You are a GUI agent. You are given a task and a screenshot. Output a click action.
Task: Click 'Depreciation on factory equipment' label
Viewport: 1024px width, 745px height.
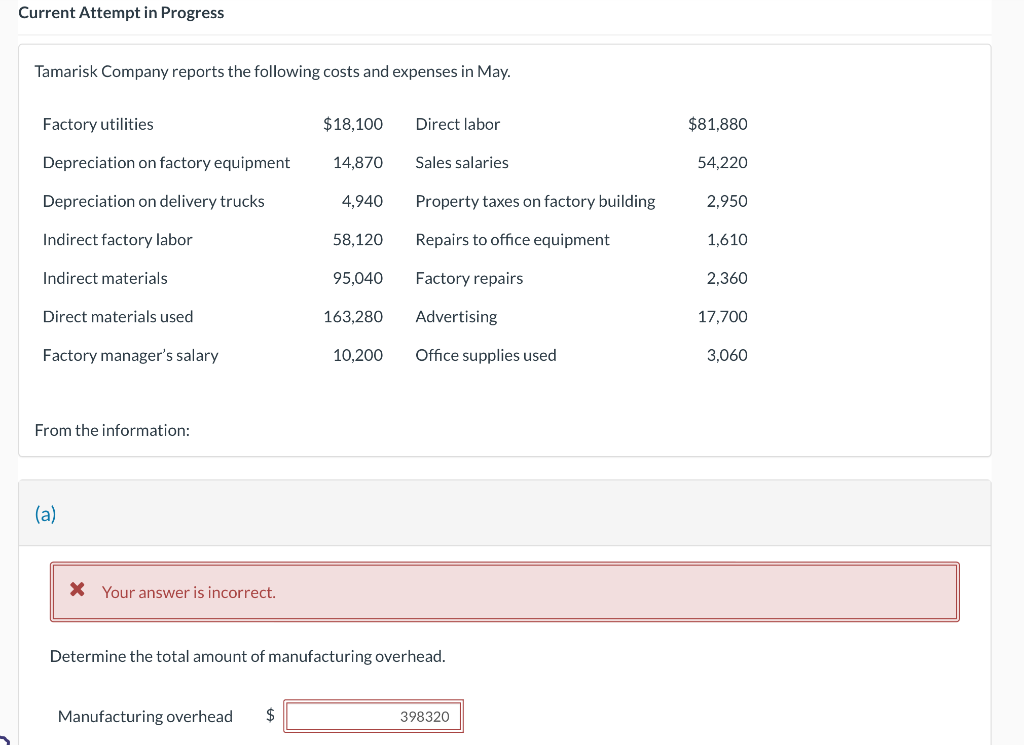click(167, 163)
